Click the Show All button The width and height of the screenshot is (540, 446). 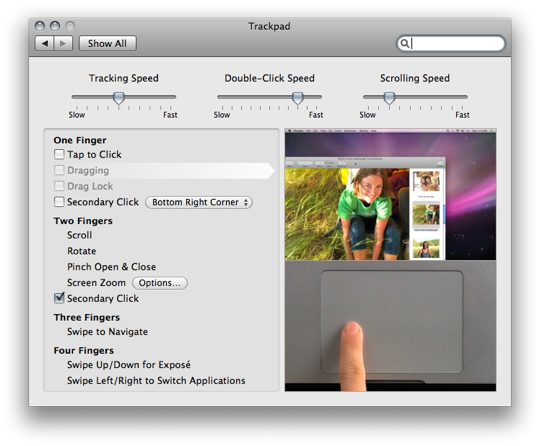click(107, 43)
